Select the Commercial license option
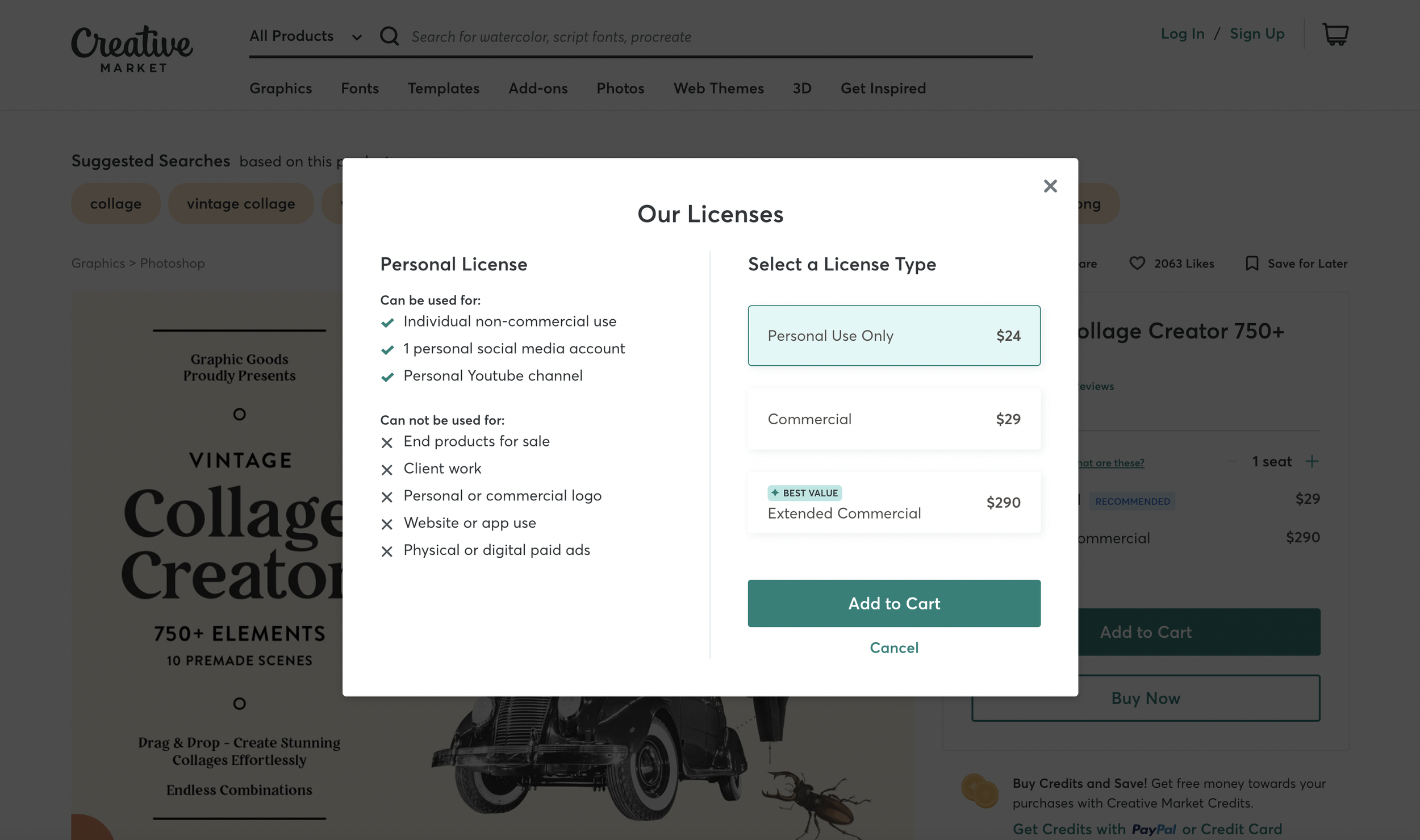Screen dimensions: 1420x840 [893, 419]
